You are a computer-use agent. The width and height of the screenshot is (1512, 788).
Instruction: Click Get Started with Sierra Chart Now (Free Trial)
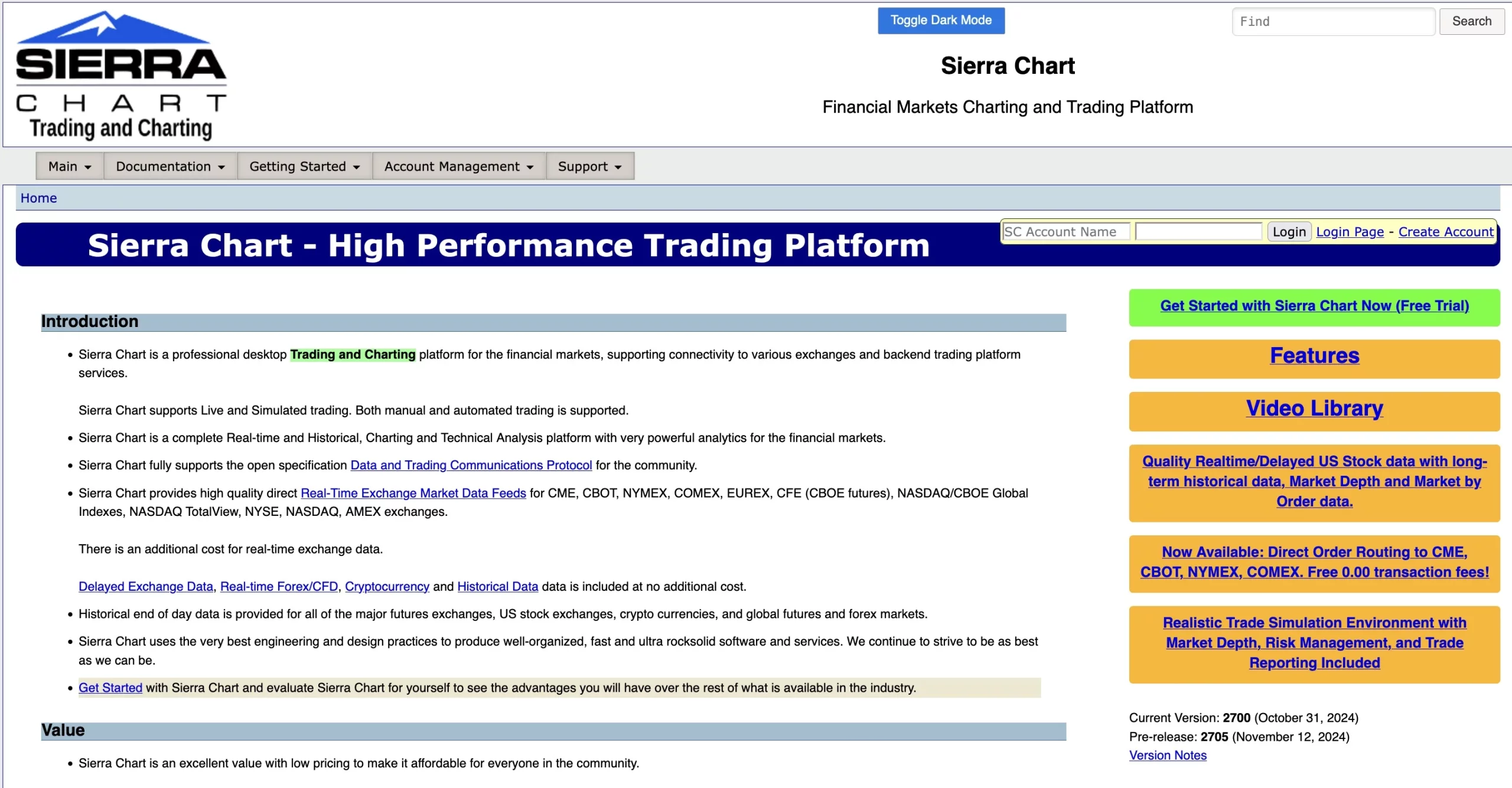point(1314,306)
